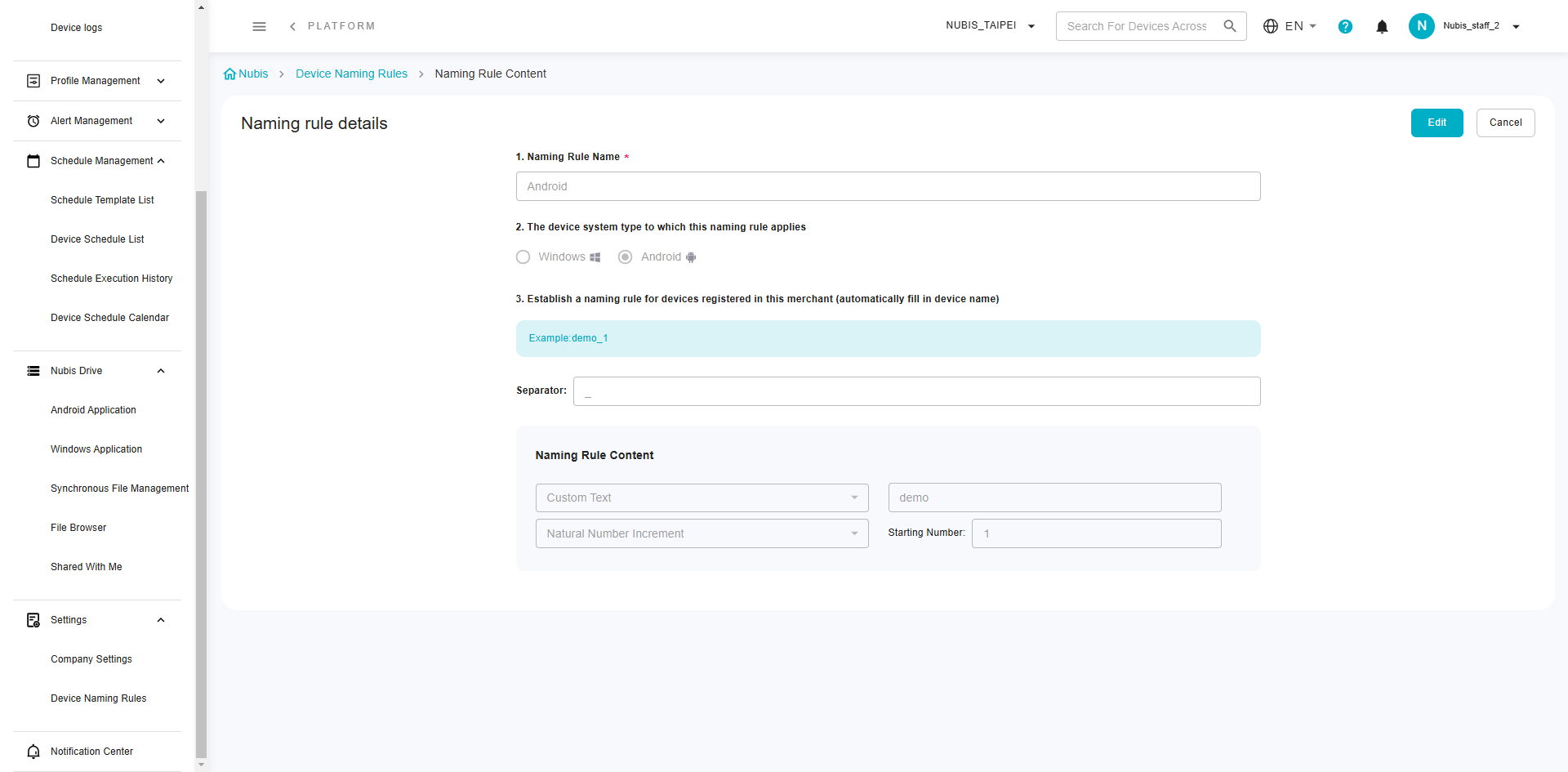Collapse the Nubis Drive section
This screenshot has height=772, width=1568.
161,371
